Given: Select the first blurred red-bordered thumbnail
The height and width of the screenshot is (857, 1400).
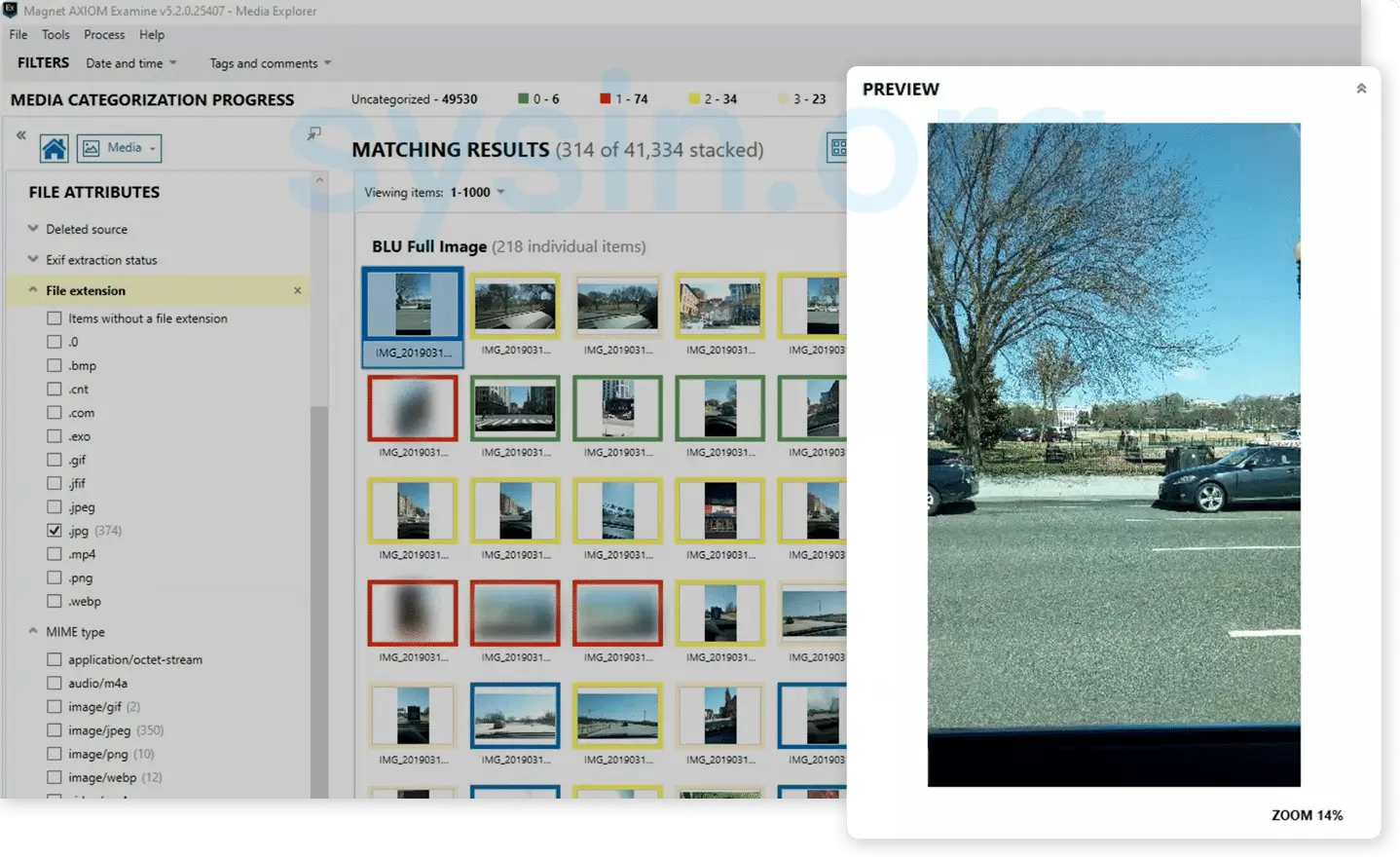Looking at the screenshot, I should point(413,409).
